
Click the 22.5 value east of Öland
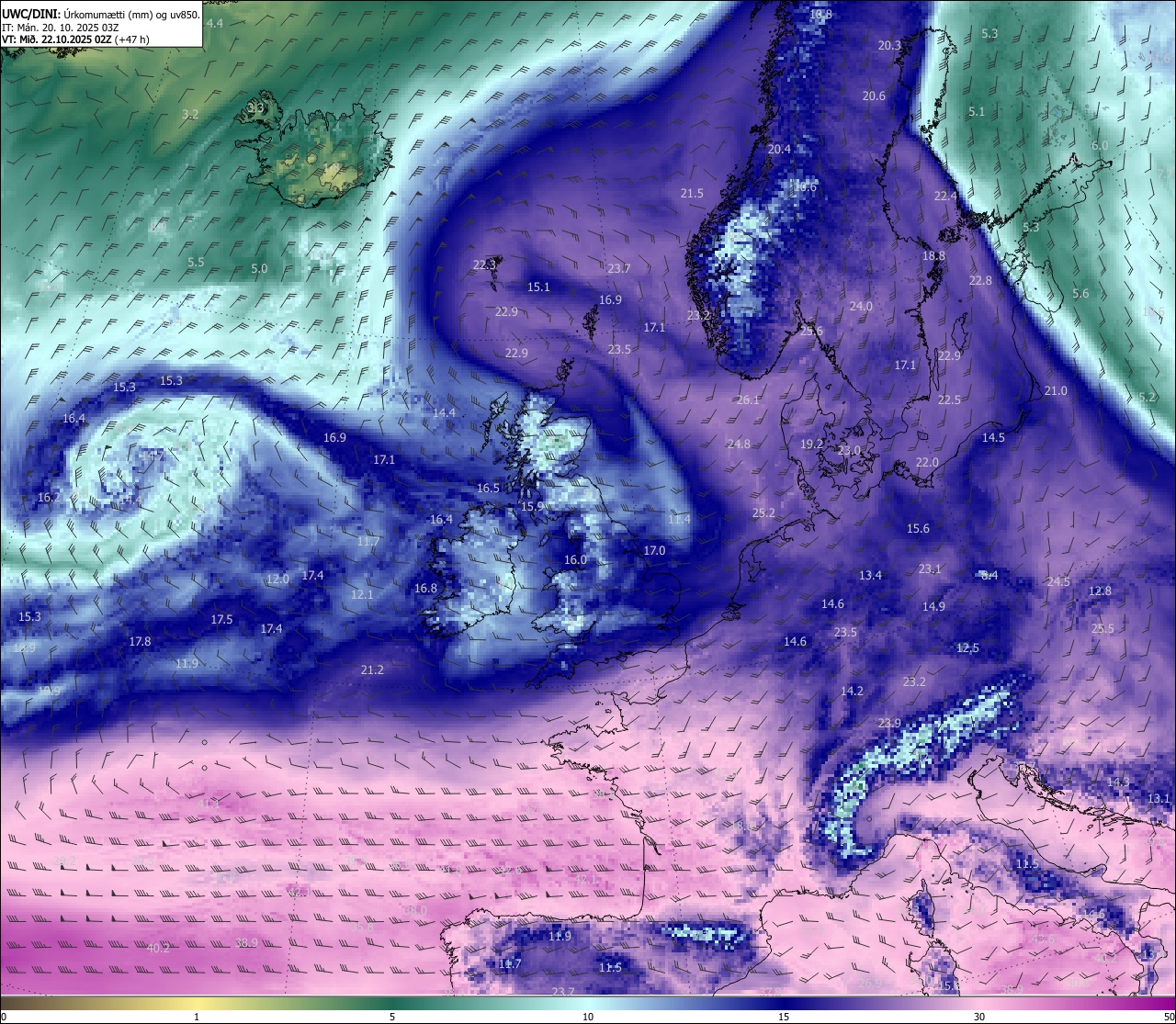pyautogui.click(x=949, y=399)
